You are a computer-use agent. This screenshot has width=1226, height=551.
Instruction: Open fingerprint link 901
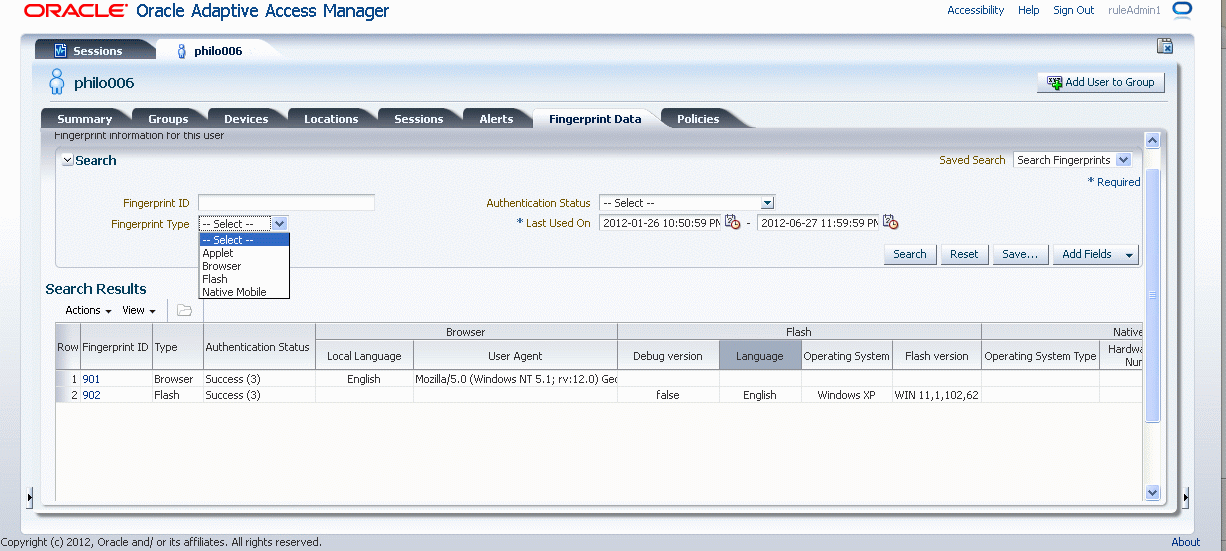point(91,380)
